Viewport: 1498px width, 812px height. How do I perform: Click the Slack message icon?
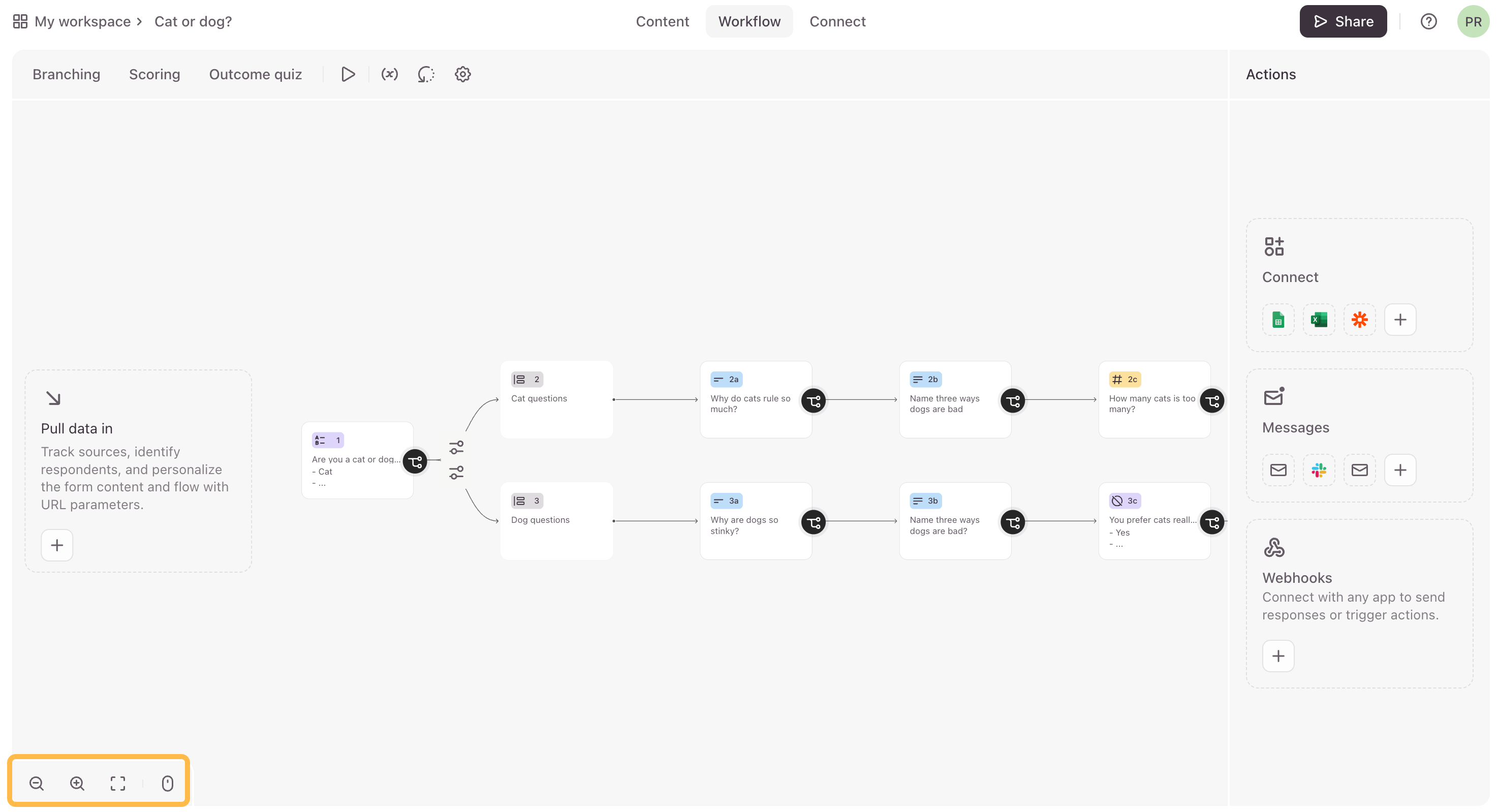pyautogui.click(x=1319, y=470)
